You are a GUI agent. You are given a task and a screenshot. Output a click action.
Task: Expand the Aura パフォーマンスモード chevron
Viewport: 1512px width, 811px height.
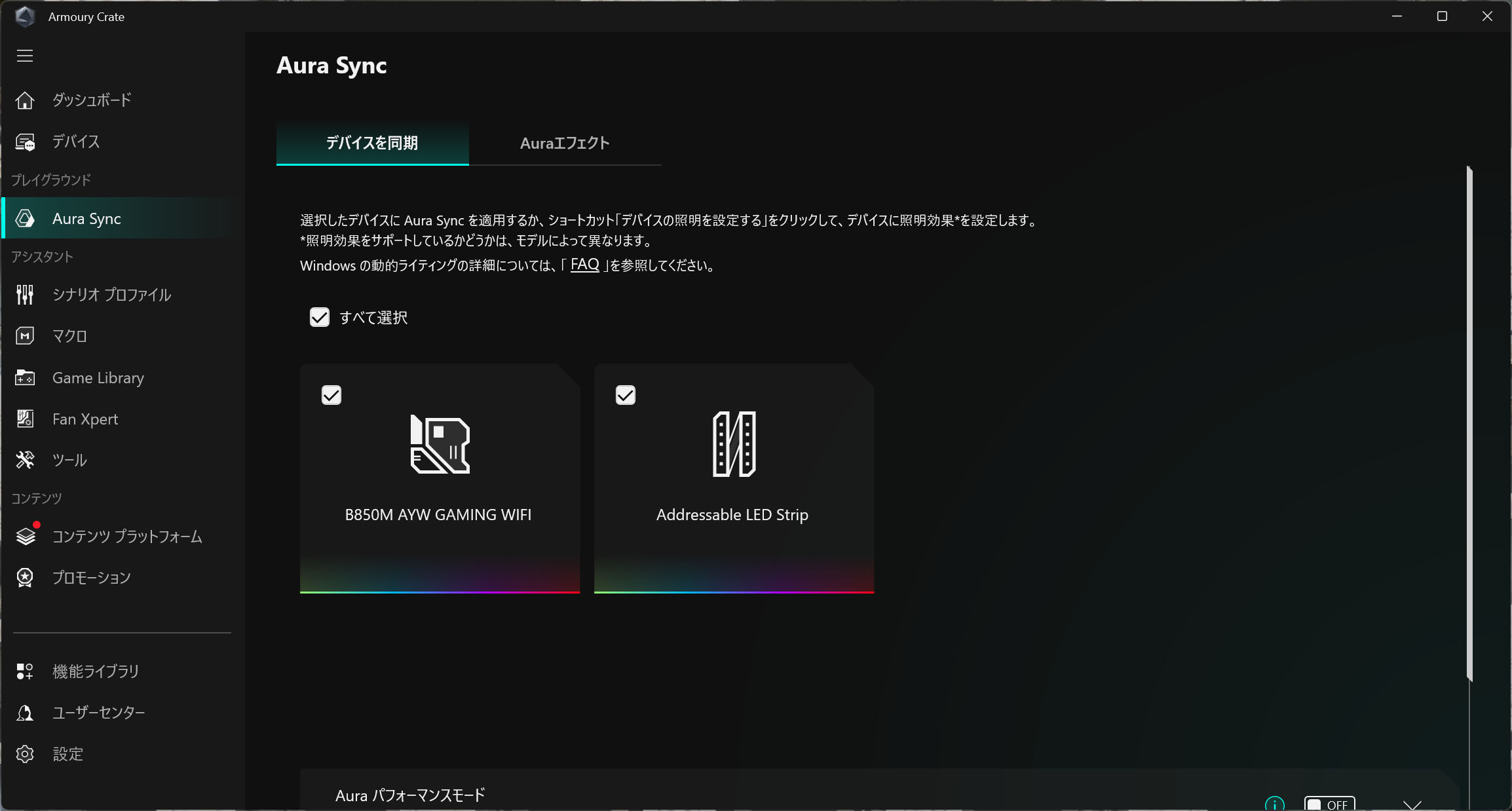pyautogui.click(x=1412, y=804)
